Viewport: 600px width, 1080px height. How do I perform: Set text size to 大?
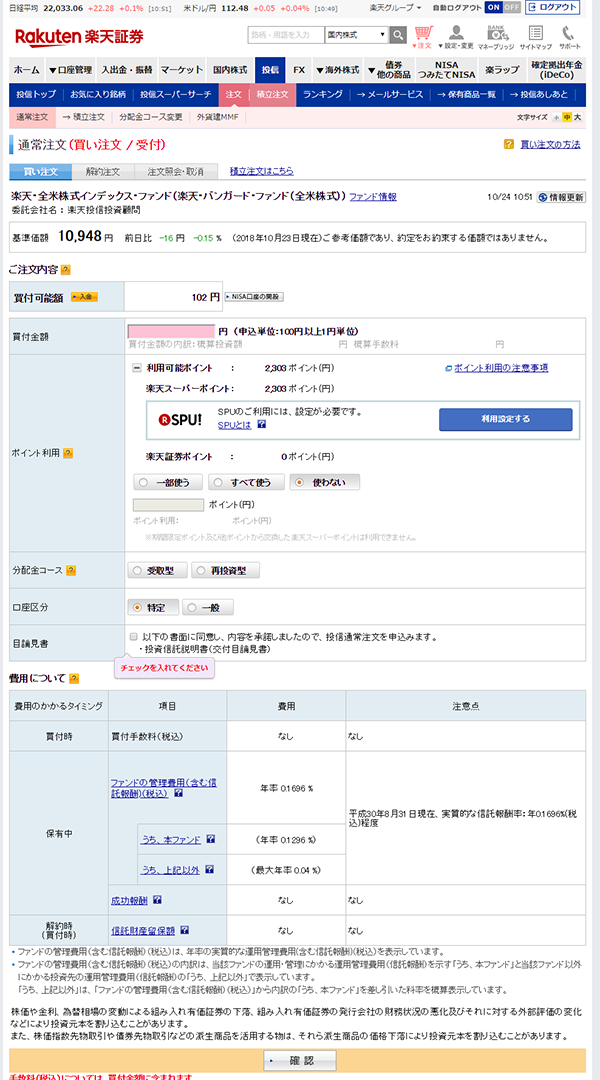tap(577, 117)
